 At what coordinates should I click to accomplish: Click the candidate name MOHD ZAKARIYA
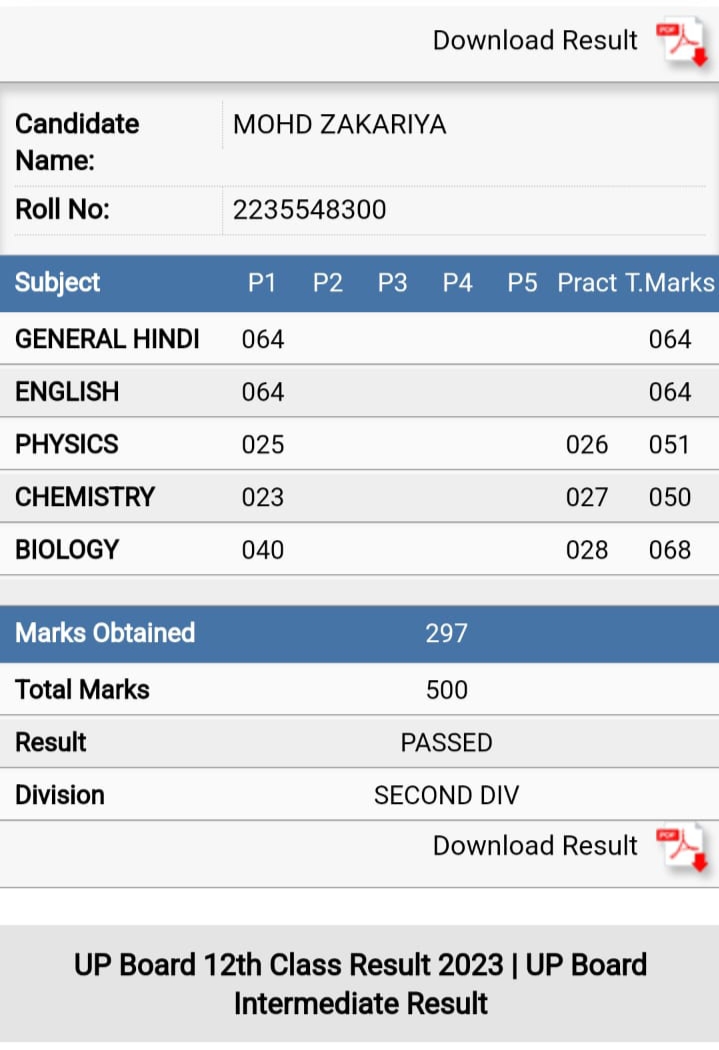click(x=339, y=125)
